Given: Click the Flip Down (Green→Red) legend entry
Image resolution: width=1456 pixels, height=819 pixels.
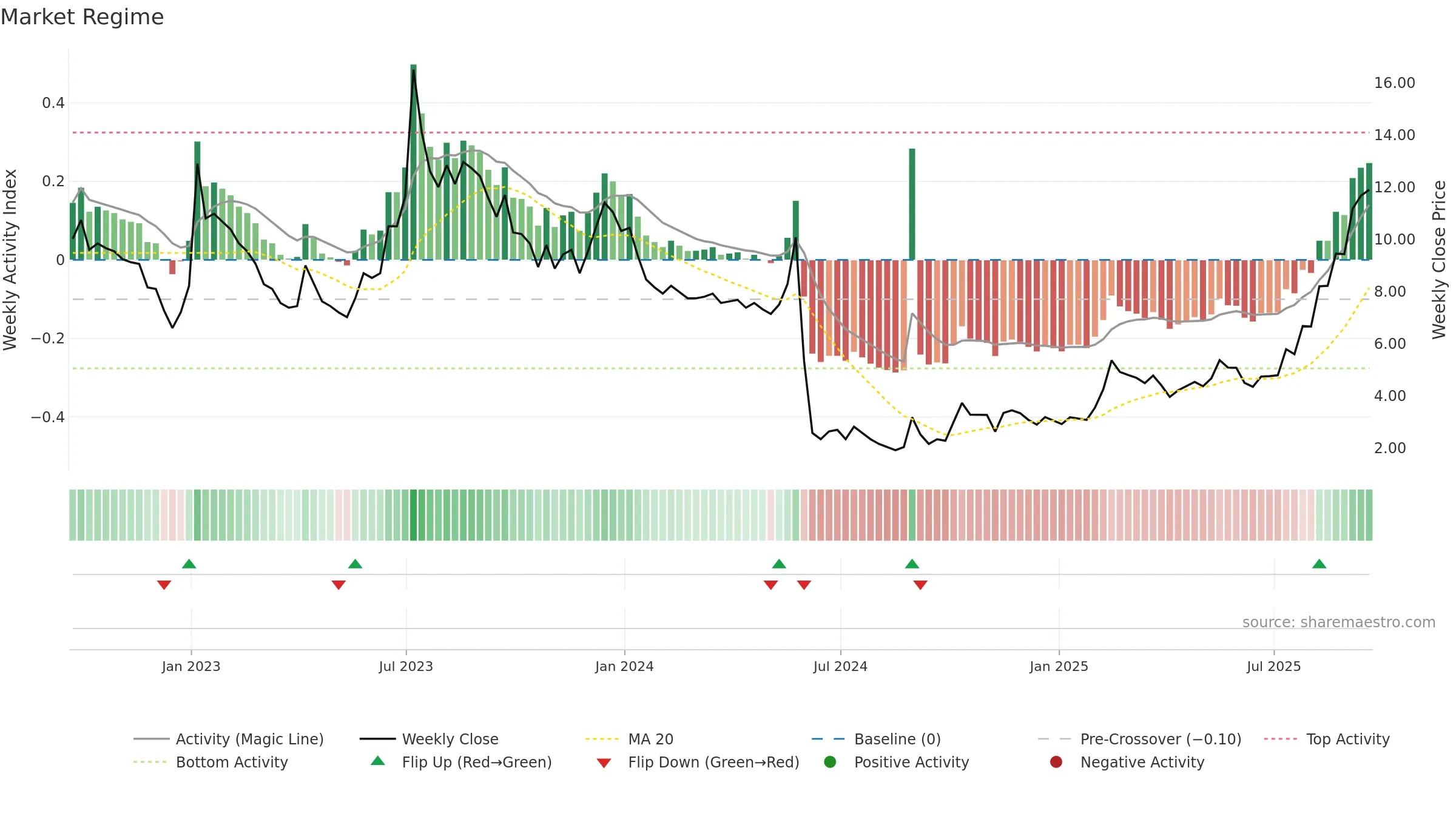Looking at the screenshot, I should pyautogui.click(x=698, y=762).
